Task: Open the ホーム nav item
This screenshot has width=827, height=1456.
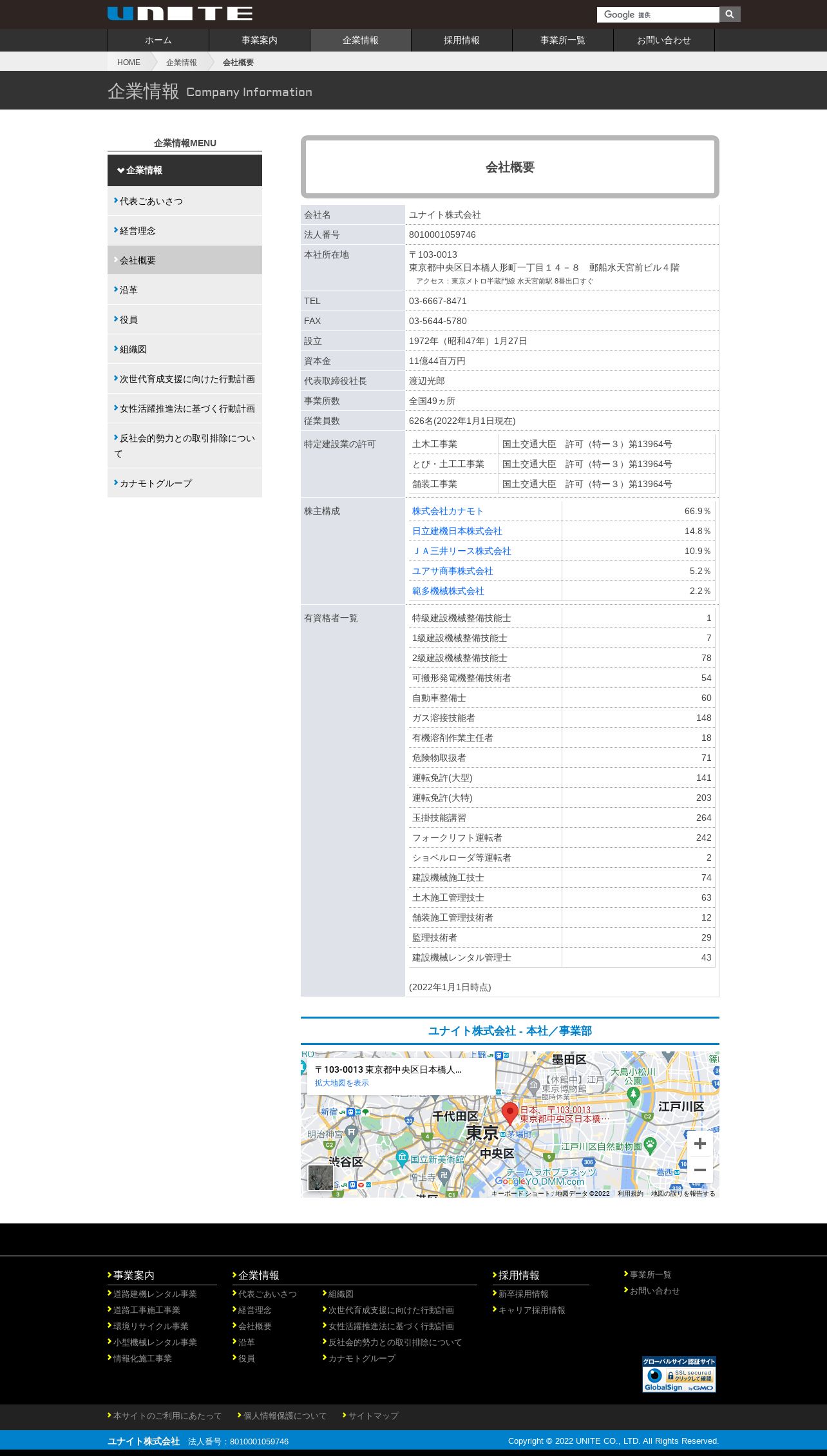Action: pyautogui.click(x=158, y=40)
